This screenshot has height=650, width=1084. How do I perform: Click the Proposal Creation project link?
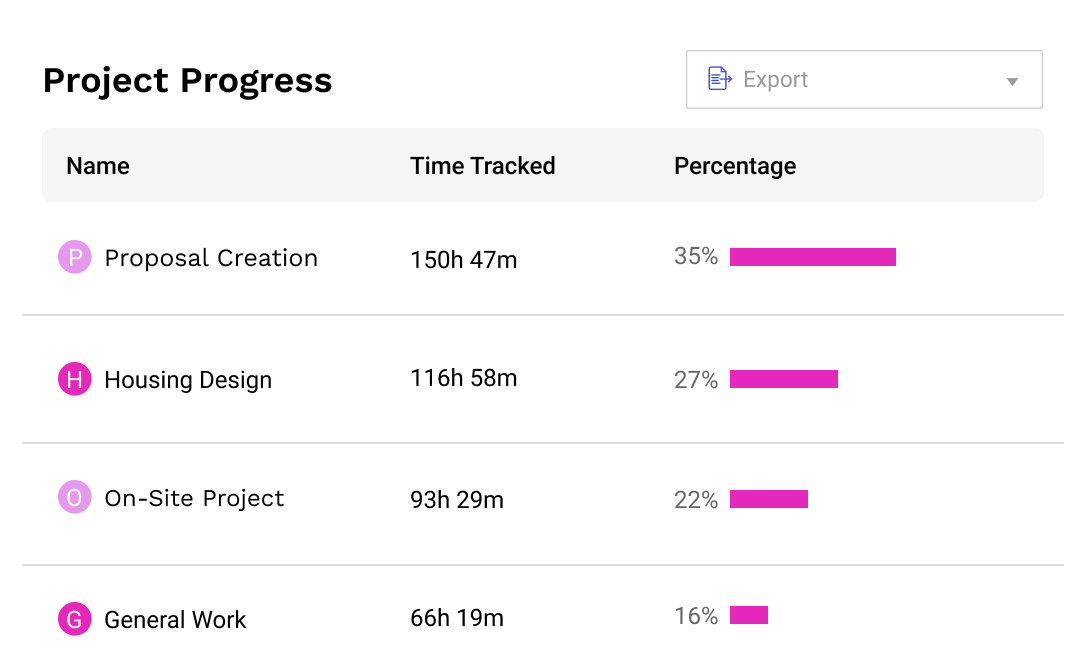(211, 258)
